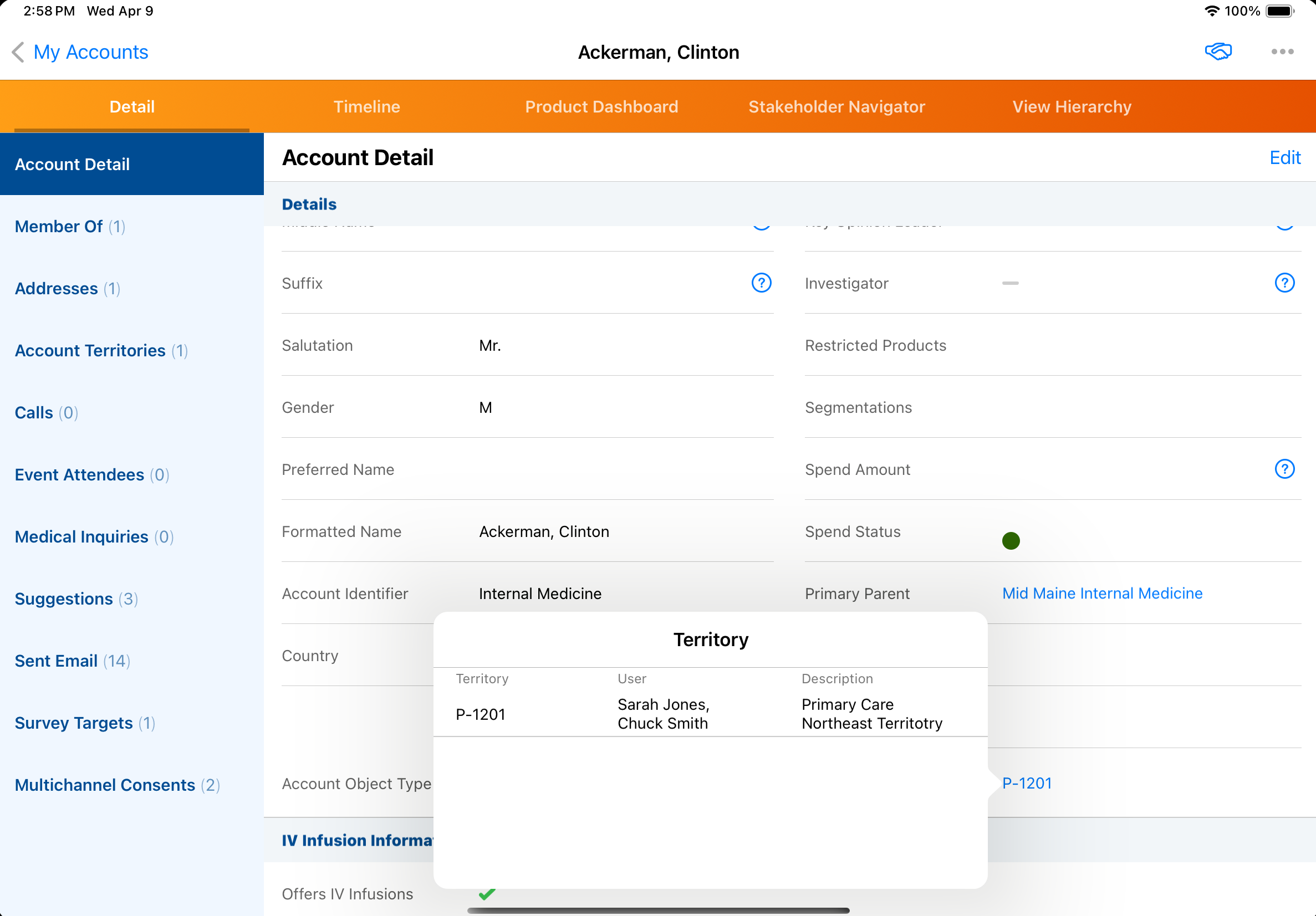This screenshot has width=1316, height=916.
Task: Open the Product Dashboard tab
Action: coord(601,106)
